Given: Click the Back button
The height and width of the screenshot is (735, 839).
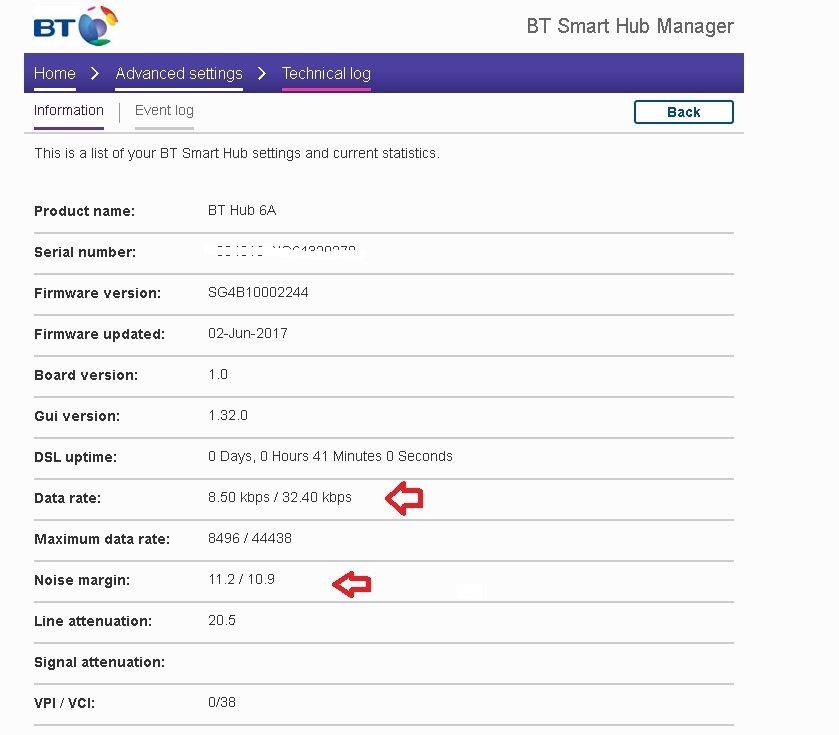Looking at the screenshot, I should pos(683,112).
